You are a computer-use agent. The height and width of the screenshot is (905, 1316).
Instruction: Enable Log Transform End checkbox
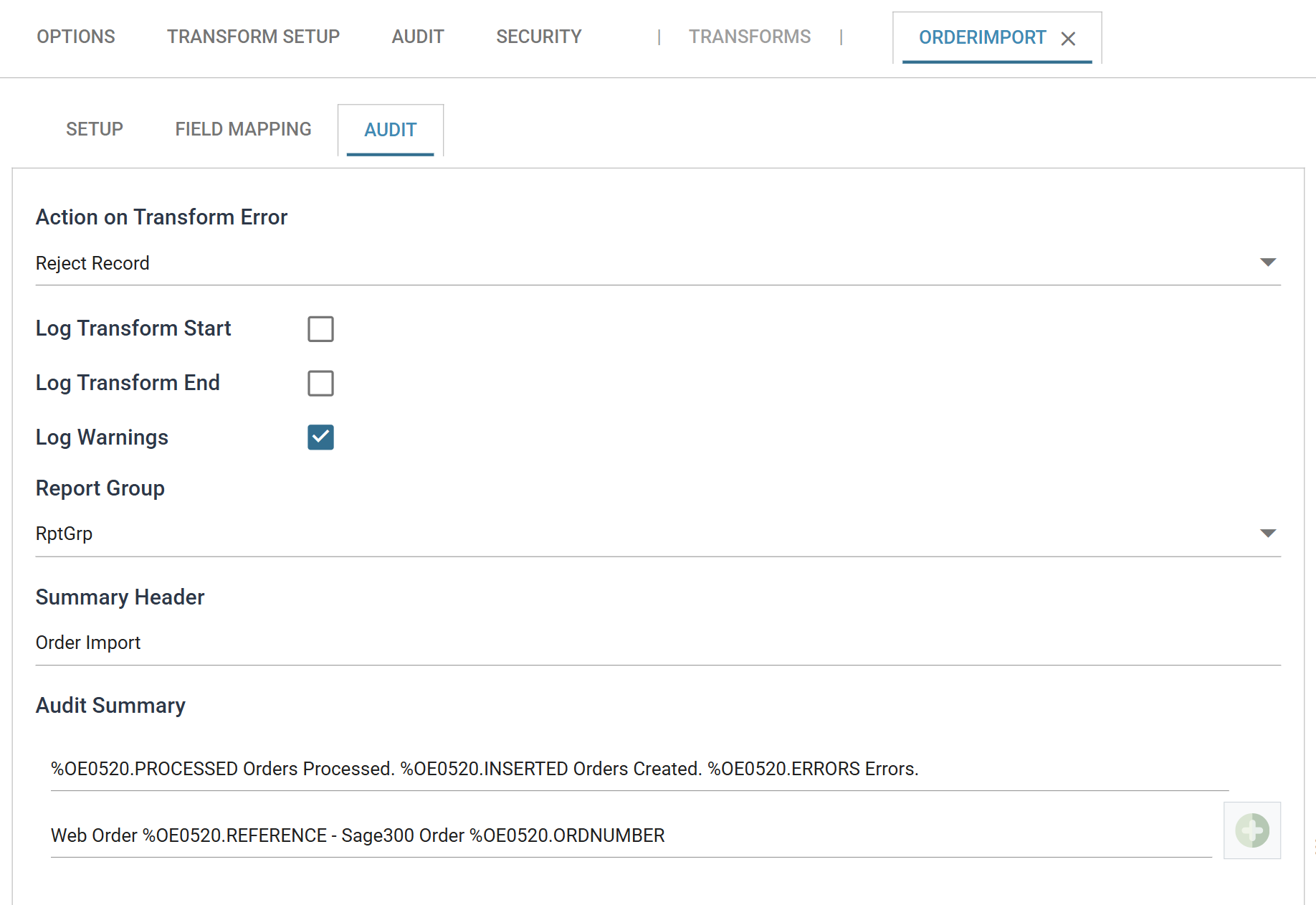tap(320, 383)
